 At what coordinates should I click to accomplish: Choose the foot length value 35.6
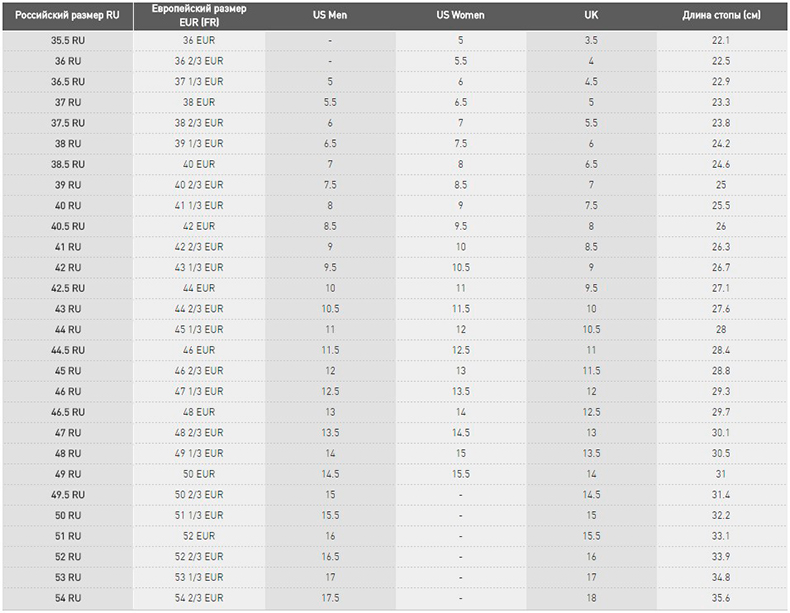[721, 598]
